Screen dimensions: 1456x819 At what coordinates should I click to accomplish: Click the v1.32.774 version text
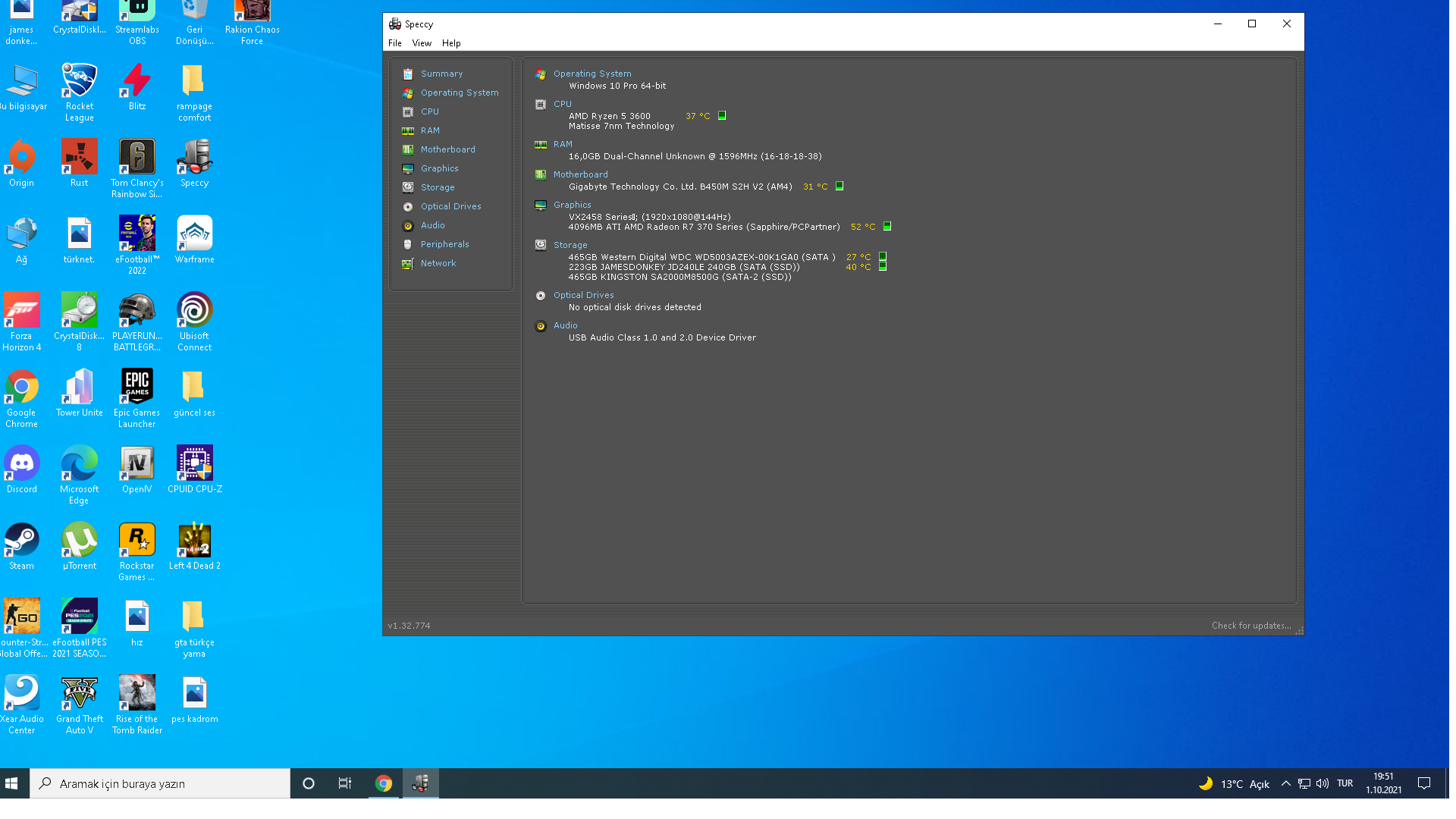pos(409,626)
